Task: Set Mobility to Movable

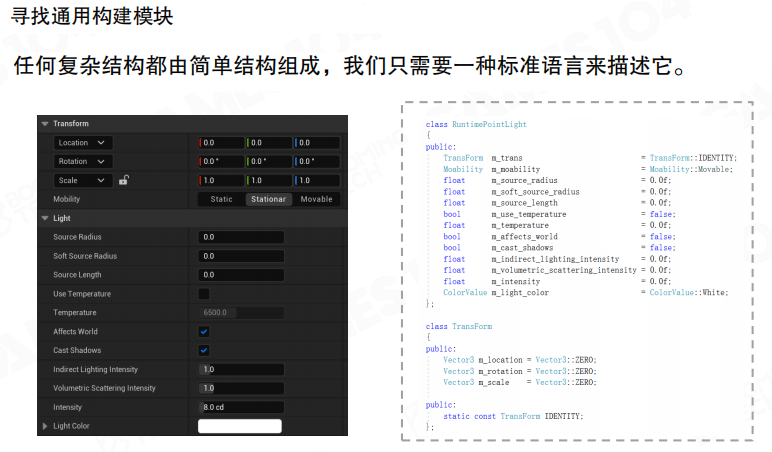Action: coord(316,199)
